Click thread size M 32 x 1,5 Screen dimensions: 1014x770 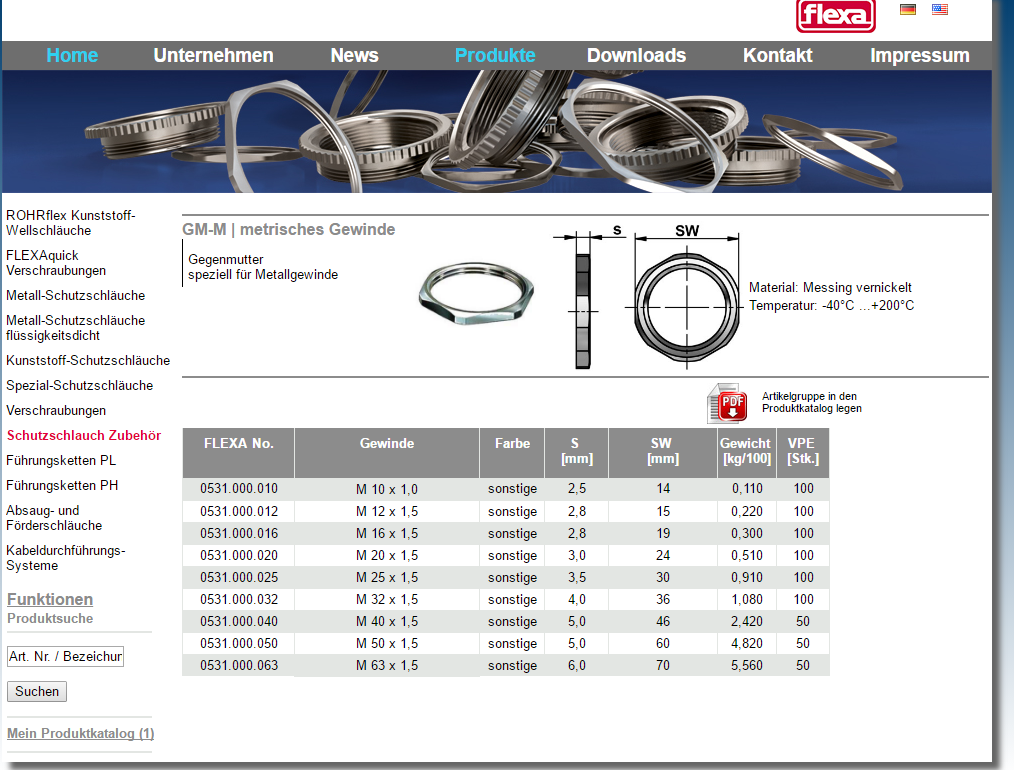click(x=387, y=599)
